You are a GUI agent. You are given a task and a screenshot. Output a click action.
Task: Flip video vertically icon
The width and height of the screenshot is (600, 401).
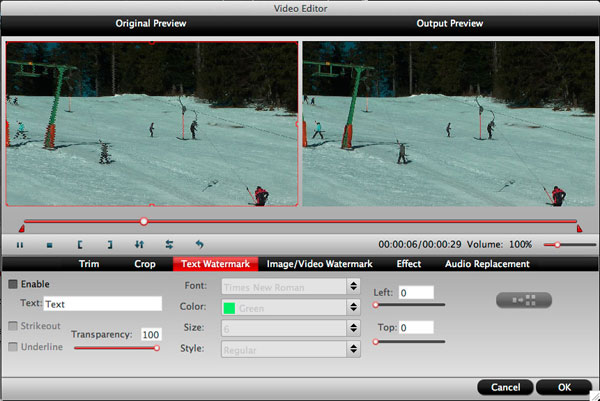pyautogui.click(x=139, y=244)
